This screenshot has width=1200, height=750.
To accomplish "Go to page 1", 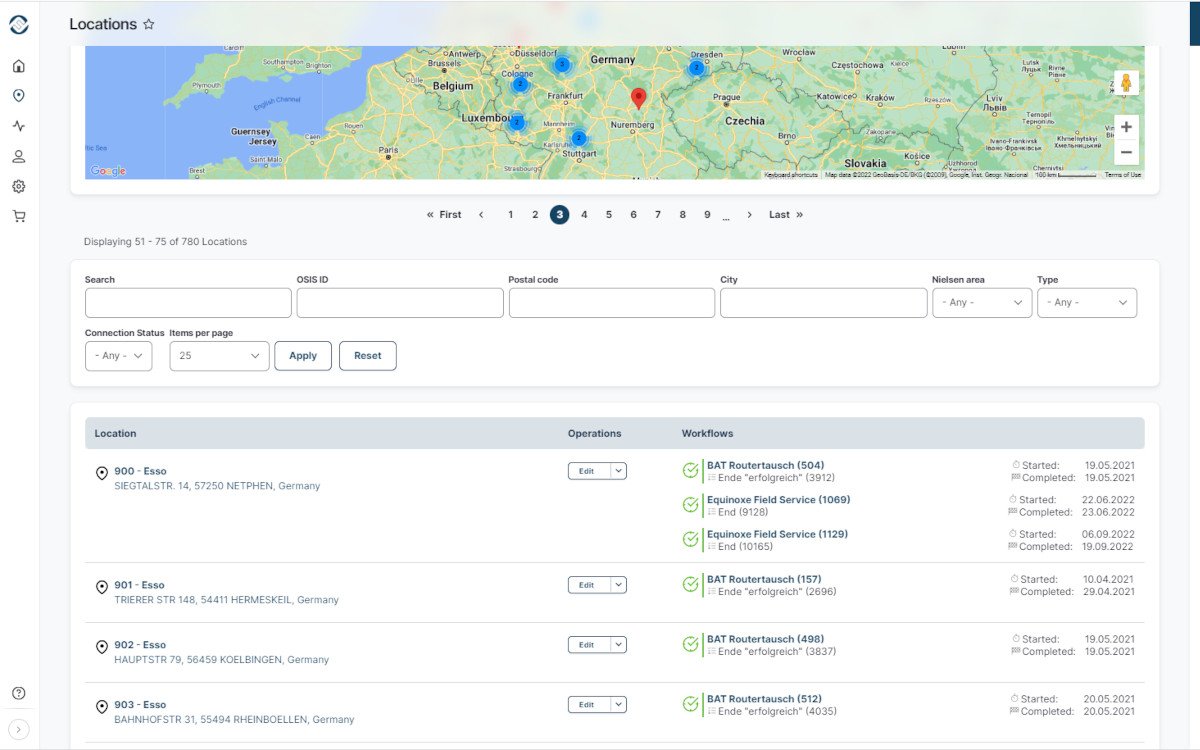I will [510, 215].
